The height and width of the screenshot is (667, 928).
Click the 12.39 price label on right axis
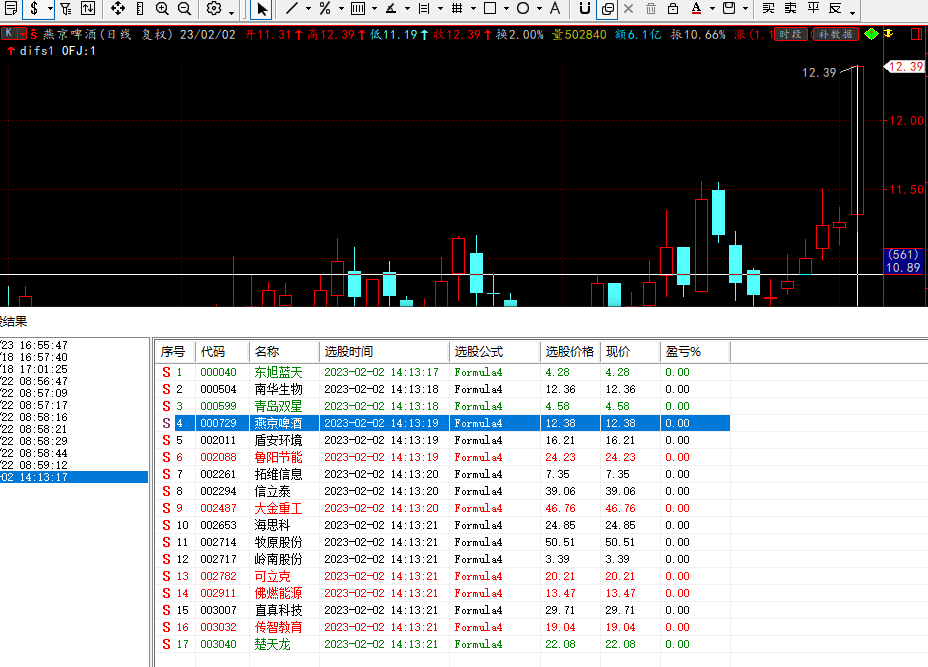pos(905,67)
